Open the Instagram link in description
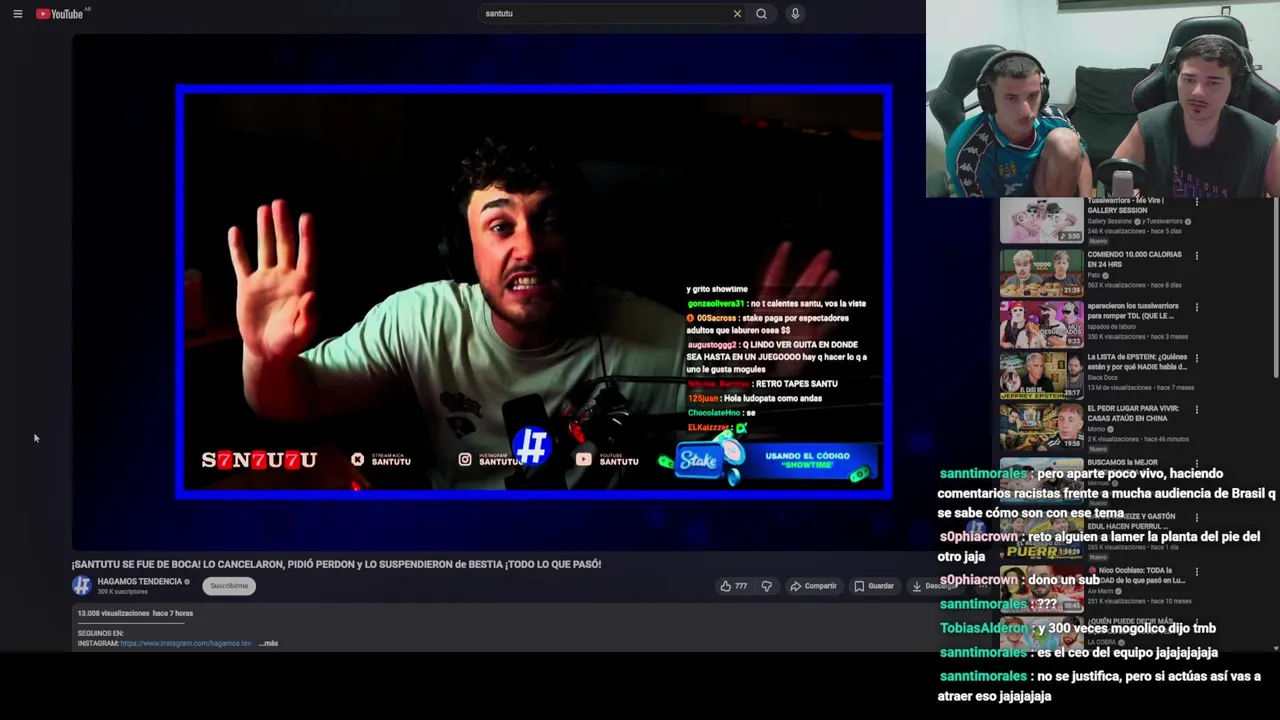The width and height of the screenshot is (1280, 720). pyautogui.click(x=185, y=644)
